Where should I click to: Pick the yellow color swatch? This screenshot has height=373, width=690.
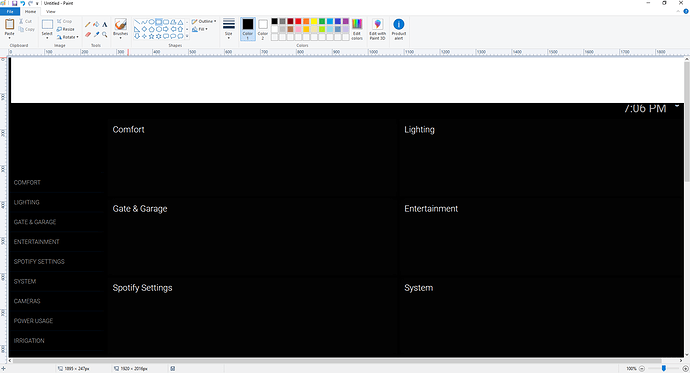pos(314,21)
